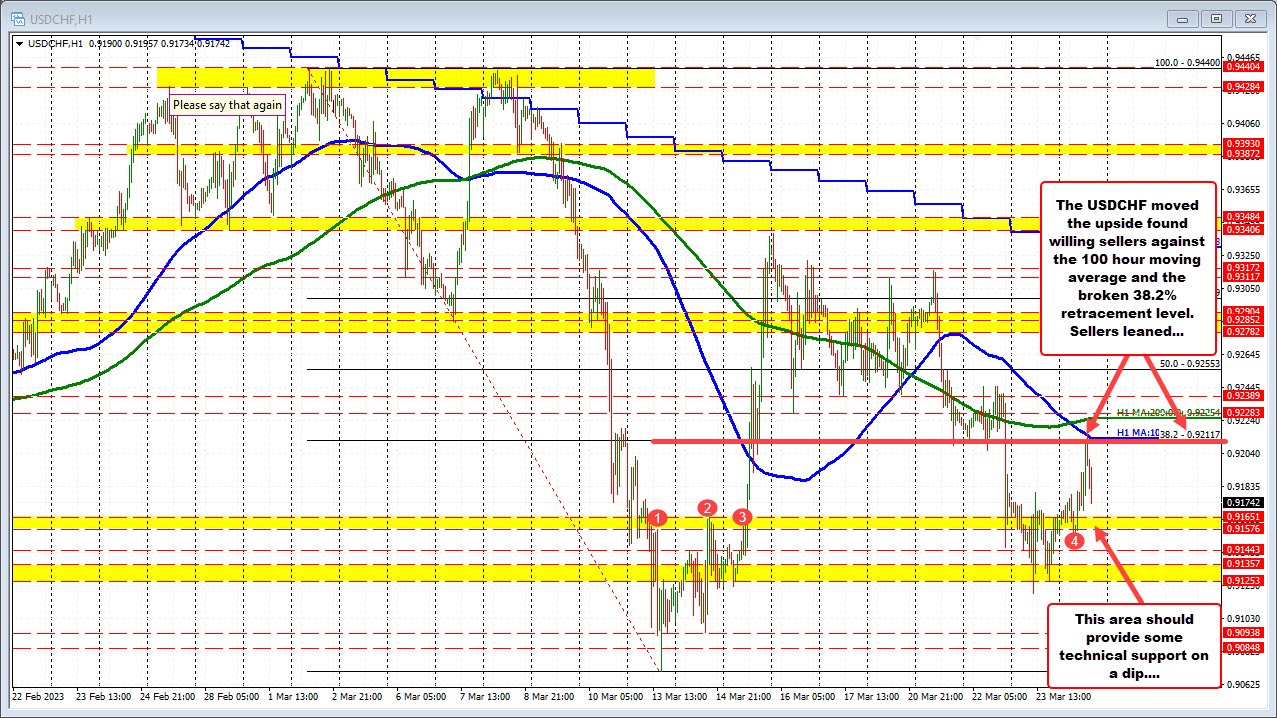Click the 'technical support on a dip' annotation box

tap(1133, 645)
